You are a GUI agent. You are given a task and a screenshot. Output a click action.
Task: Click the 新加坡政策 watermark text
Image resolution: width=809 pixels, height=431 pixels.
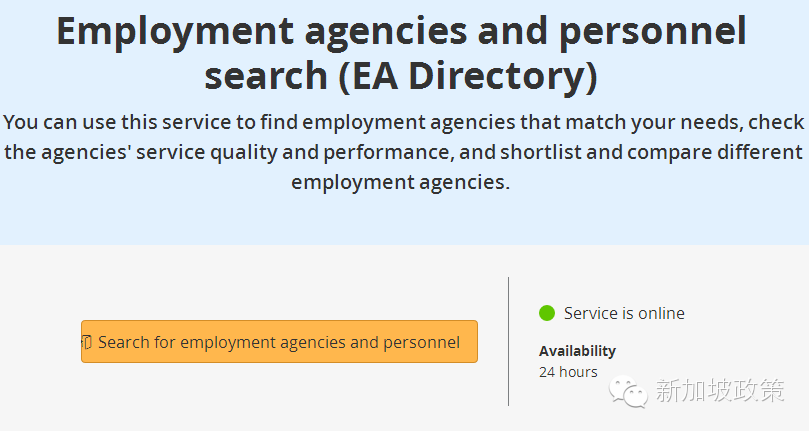tap(720, 390)
